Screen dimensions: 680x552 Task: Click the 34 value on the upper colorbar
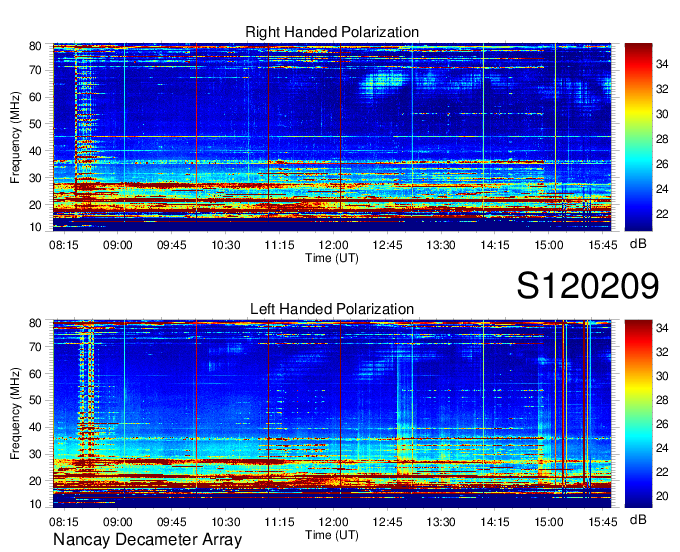(x=662, y=65)
